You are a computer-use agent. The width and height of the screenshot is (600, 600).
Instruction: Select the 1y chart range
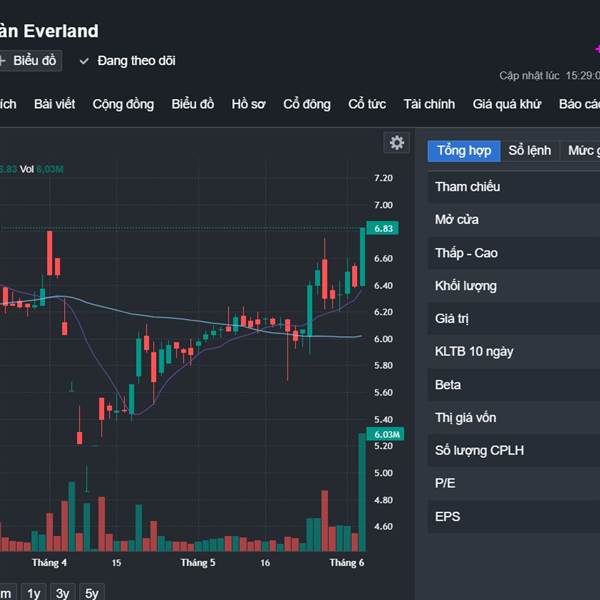tap(33, 593)
